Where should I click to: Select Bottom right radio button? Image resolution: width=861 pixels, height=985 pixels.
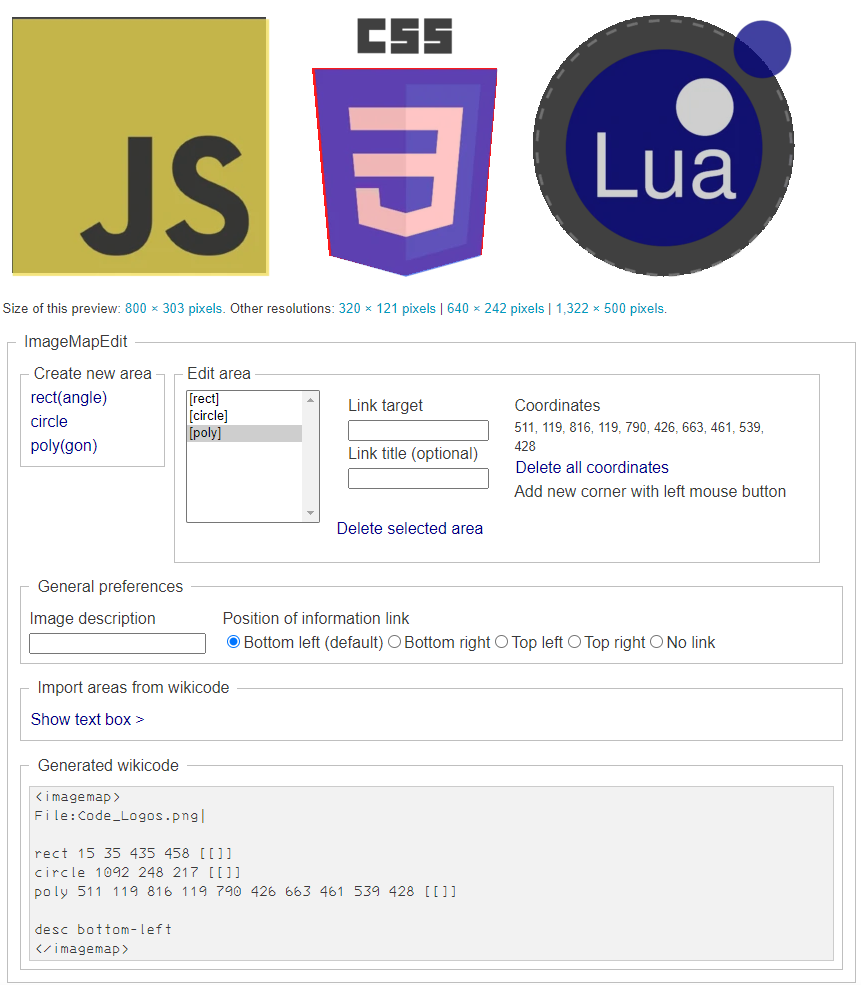[x=394, y=642]
